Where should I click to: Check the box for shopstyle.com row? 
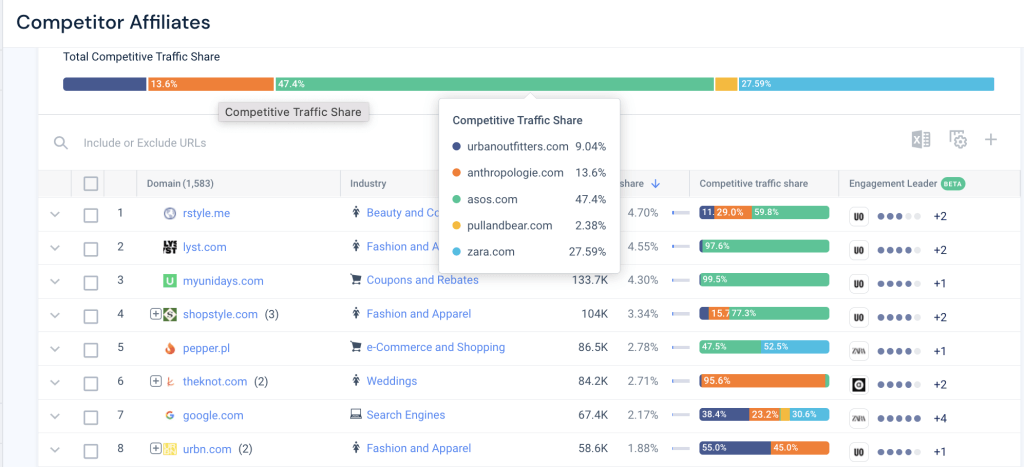pos(91,316)
